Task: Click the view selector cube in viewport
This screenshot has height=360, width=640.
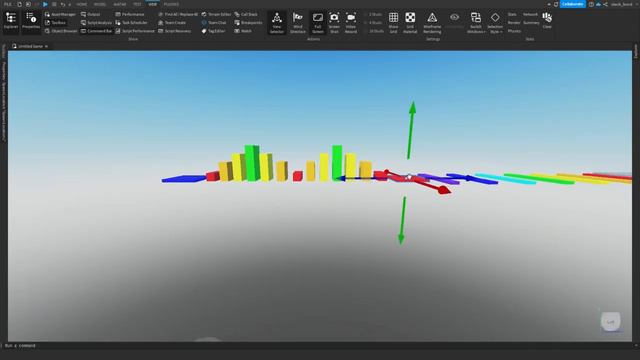Action: click(611, 322)
